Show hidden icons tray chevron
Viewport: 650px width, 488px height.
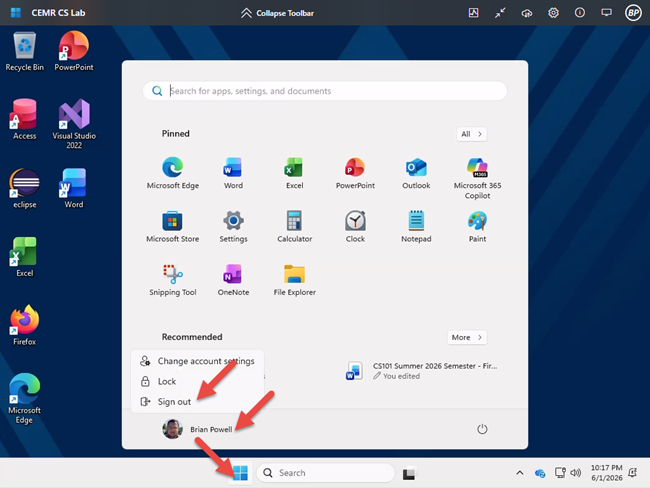coord(519,473)
